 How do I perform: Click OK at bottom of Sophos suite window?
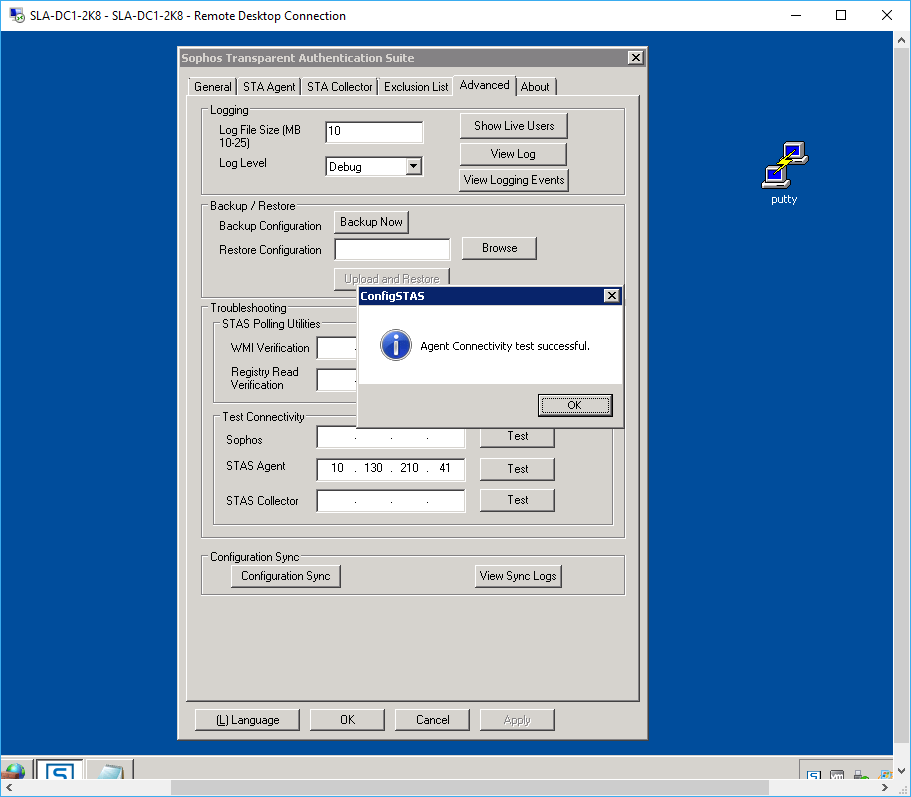[x=347, y=720]
